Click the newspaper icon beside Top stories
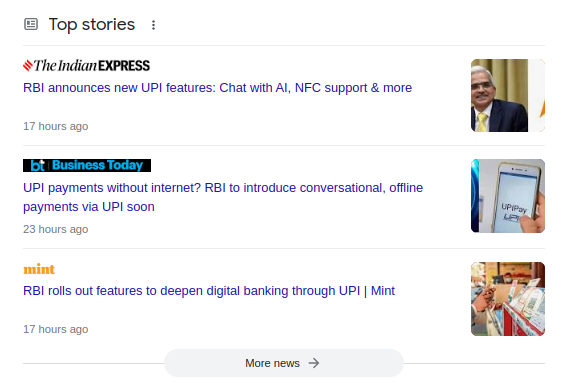The width and height of the screenshot is (569, 388). point(31,24)
